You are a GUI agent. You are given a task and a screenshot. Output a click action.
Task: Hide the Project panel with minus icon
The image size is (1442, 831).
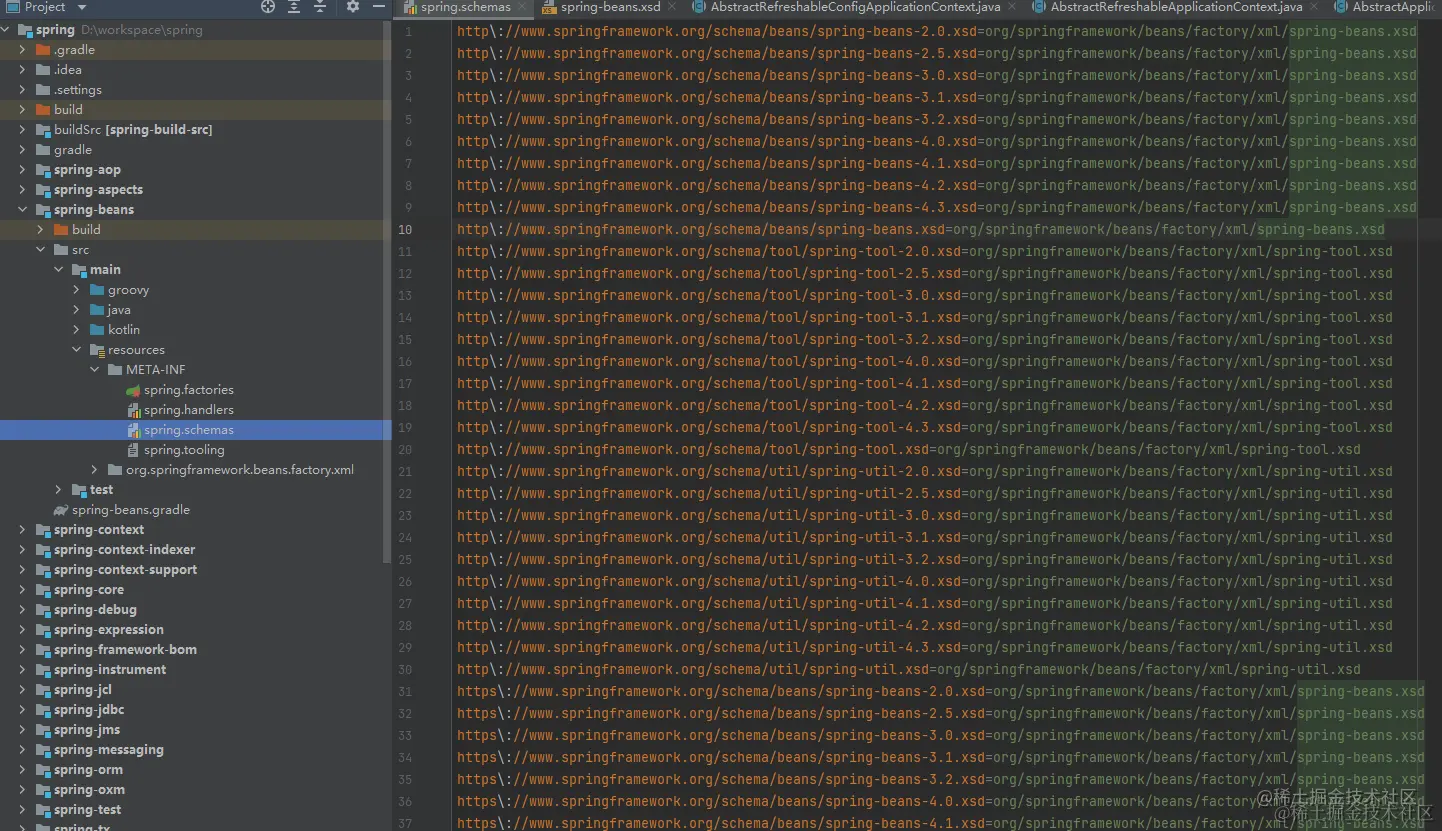(377, 7)
